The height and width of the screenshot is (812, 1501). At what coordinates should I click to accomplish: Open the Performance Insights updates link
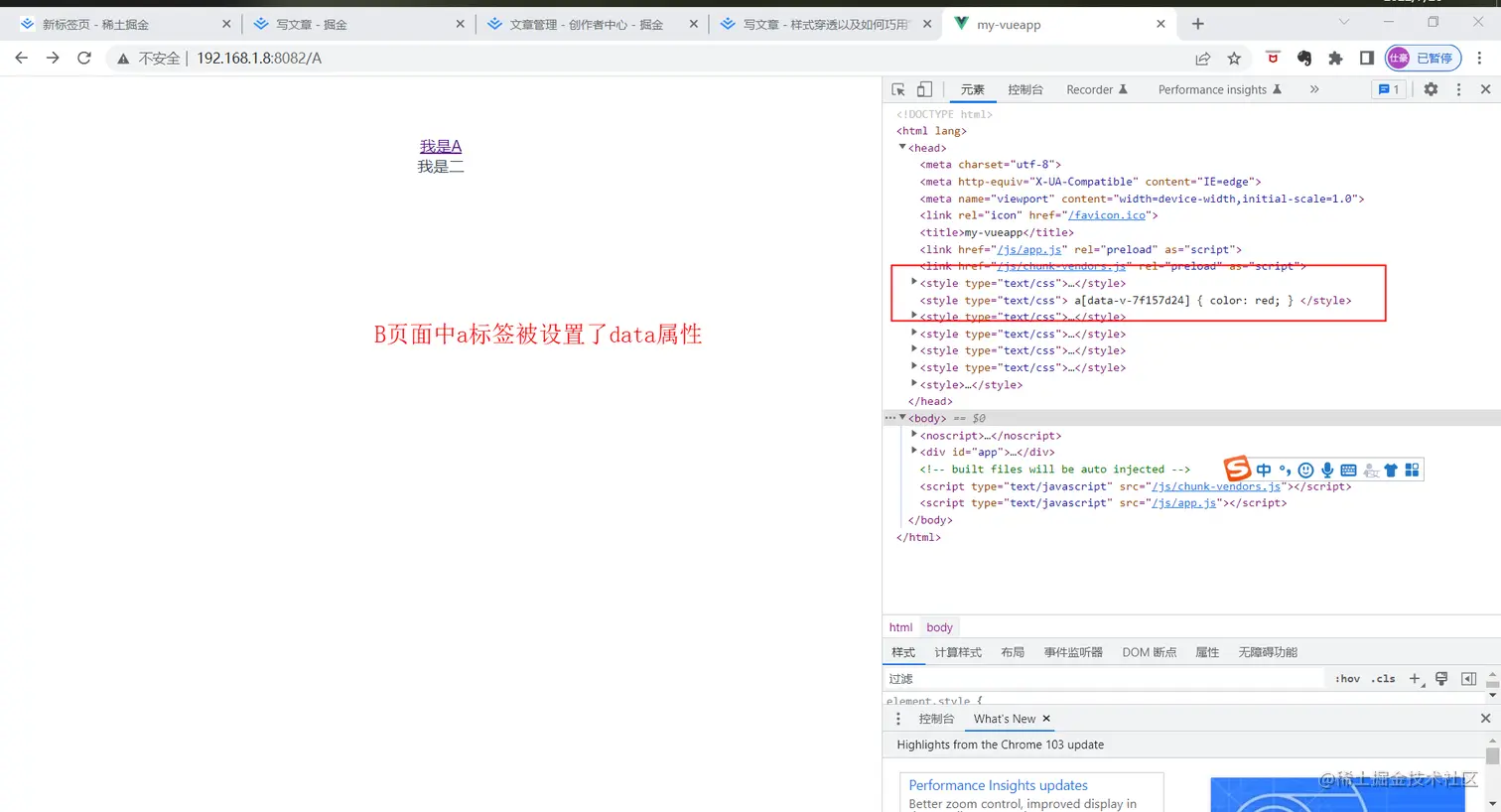[x=998, y=785]
